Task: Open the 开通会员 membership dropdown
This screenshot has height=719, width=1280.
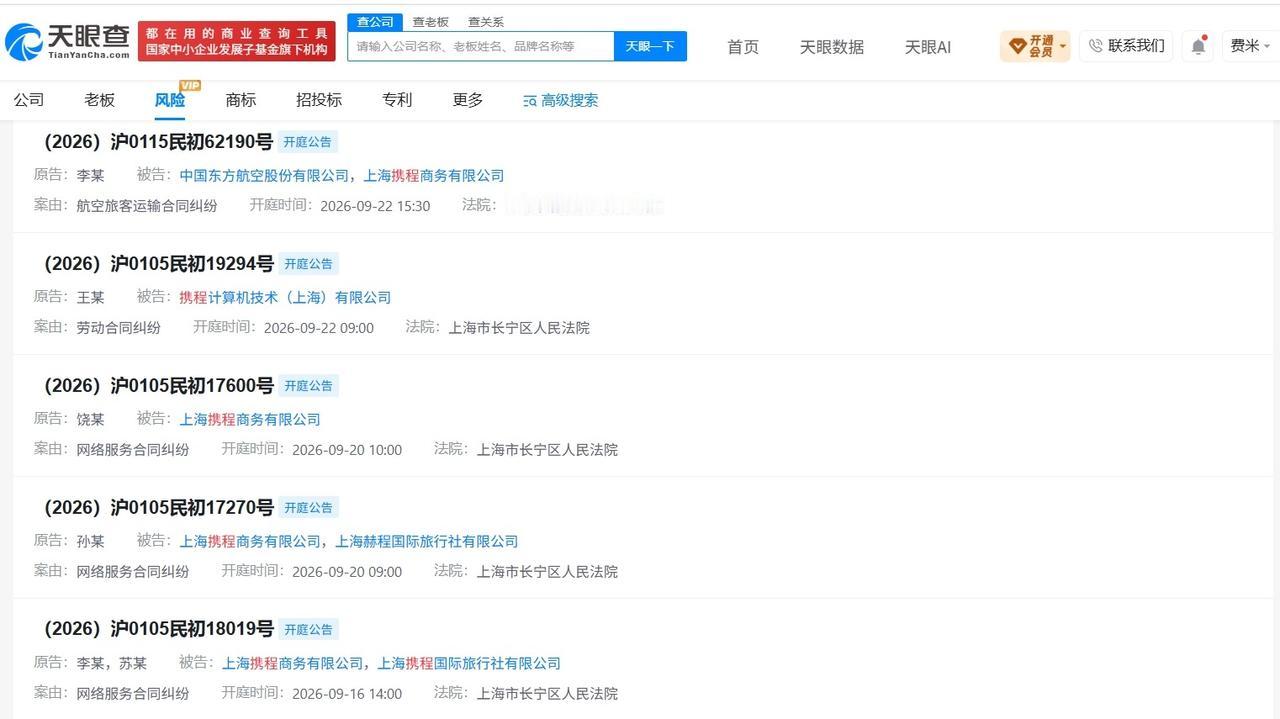Action: [x=1035, y=46]
